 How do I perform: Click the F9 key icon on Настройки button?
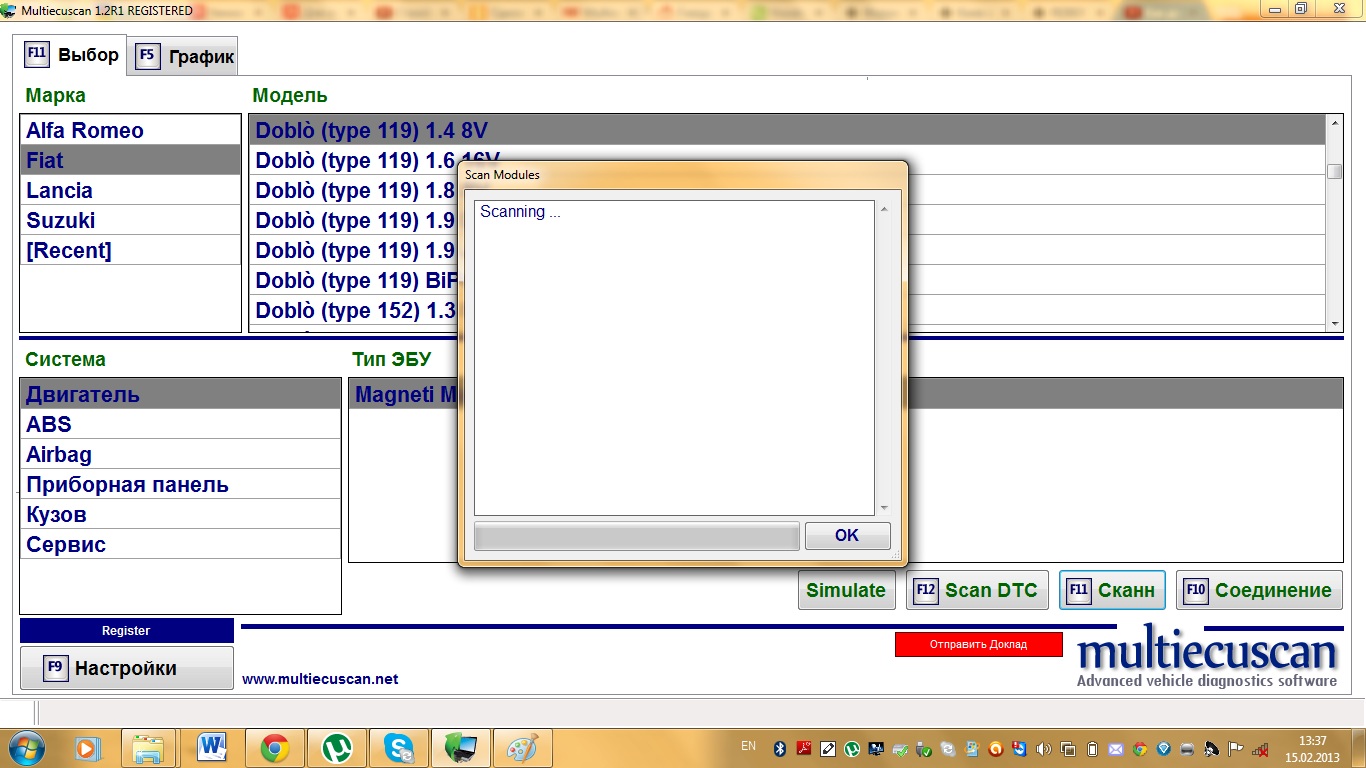[x=56, y=668]
